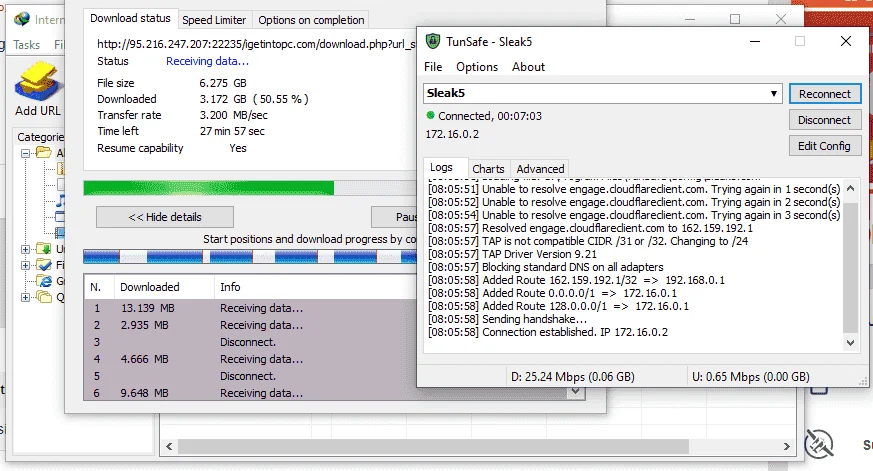The height and width of the screenshot is (471, 873).
Task: Select connection row 3 showing Disconnect
Action: click(x=251, y=342)
